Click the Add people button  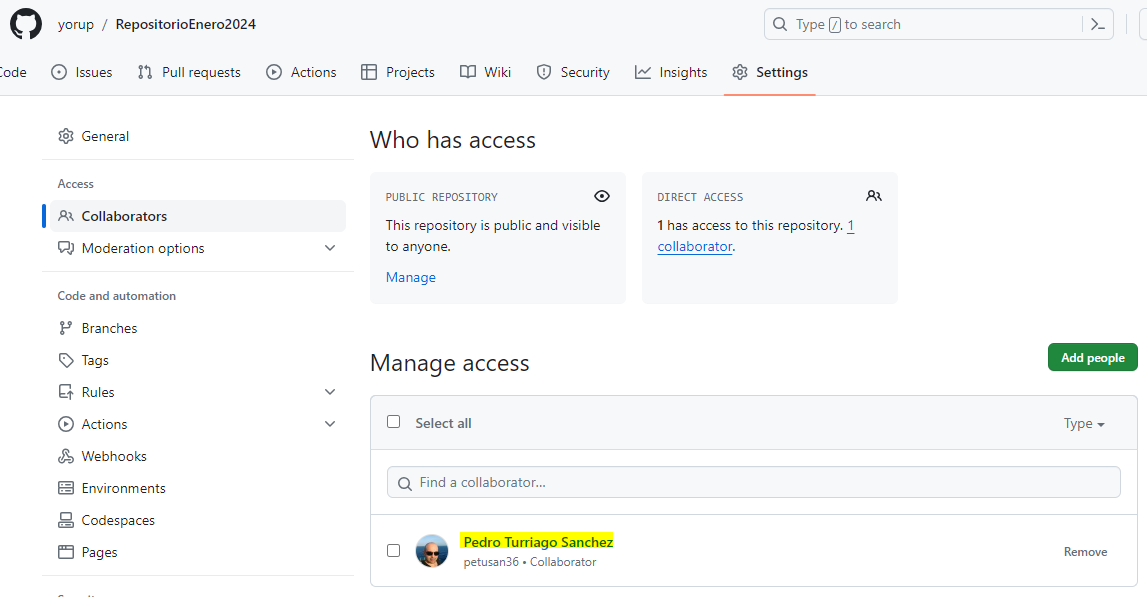[x=1092, y=357]
